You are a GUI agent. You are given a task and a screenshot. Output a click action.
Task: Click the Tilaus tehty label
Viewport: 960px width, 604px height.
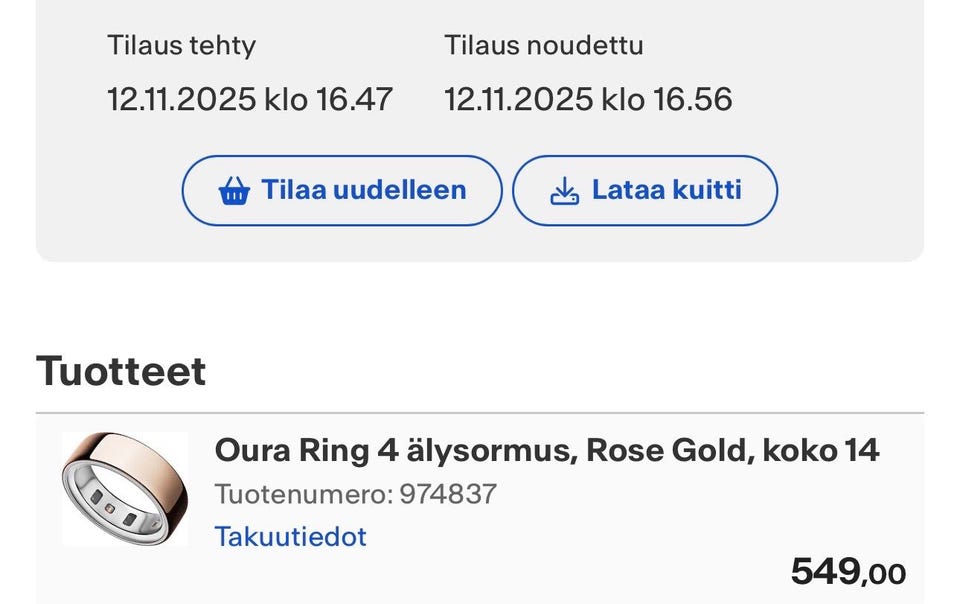pos(181,46)
